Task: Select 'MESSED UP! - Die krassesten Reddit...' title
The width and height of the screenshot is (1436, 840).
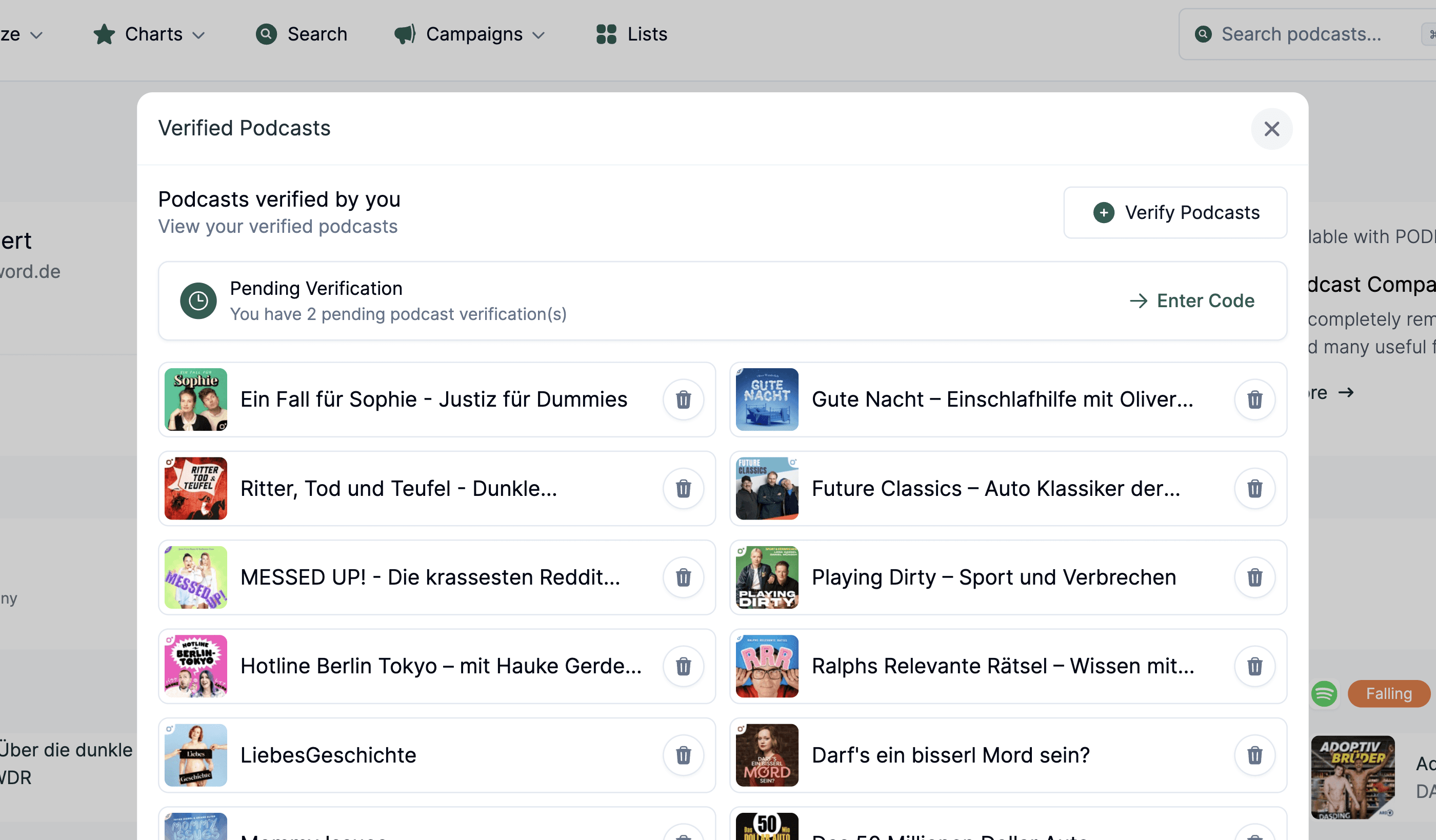Action: [x=430, y=577]
